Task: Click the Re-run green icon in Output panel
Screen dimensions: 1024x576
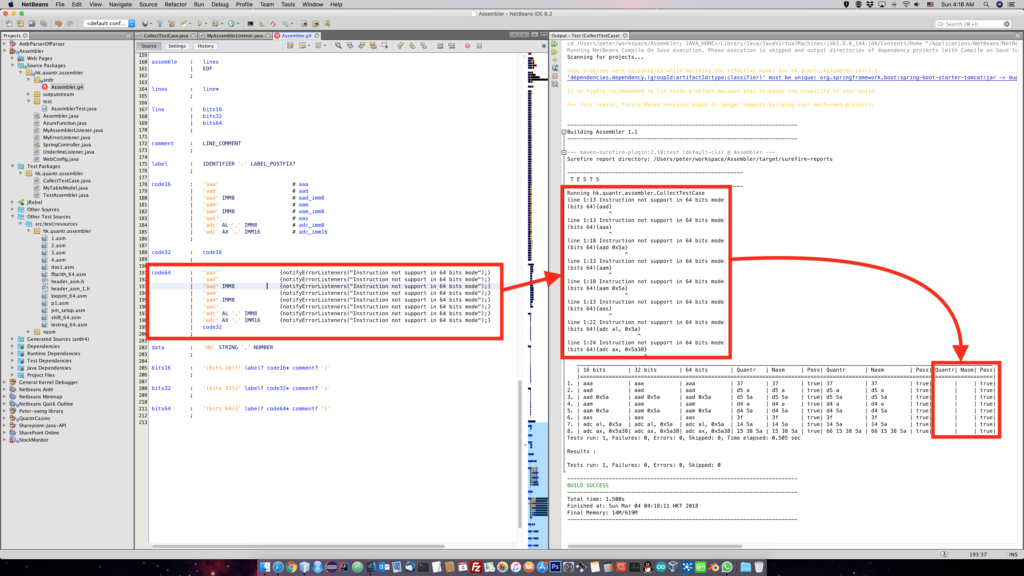Action: pos(554,44)
